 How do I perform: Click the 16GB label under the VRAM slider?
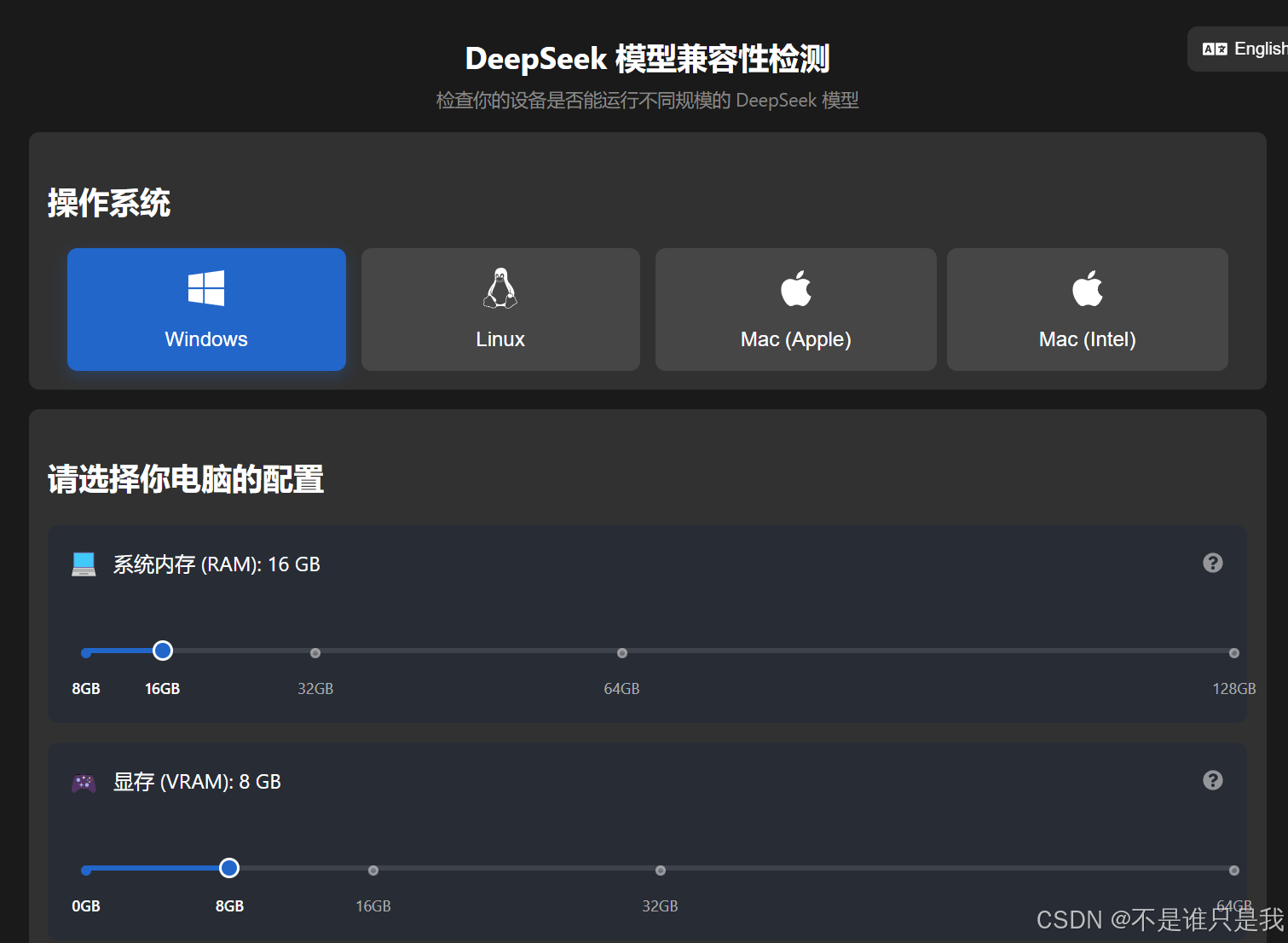pos(373,906)
